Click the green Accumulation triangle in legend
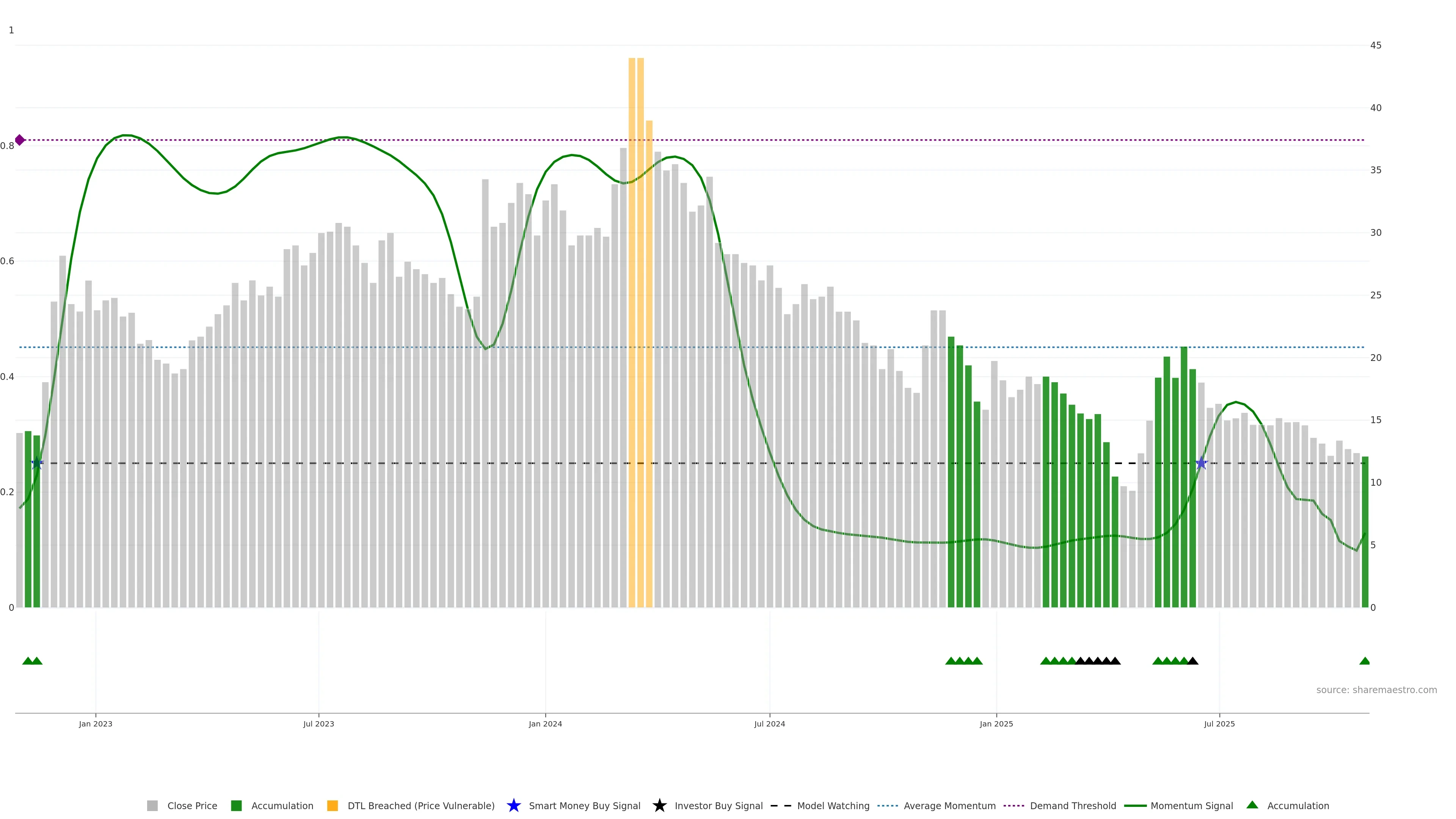 tap(1252, 805)
